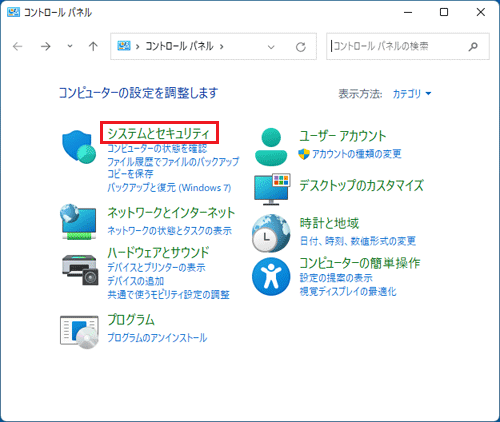This screenshot has height=422, width=500.
Task: Close the Control Panel window
Action: [481, 12]
